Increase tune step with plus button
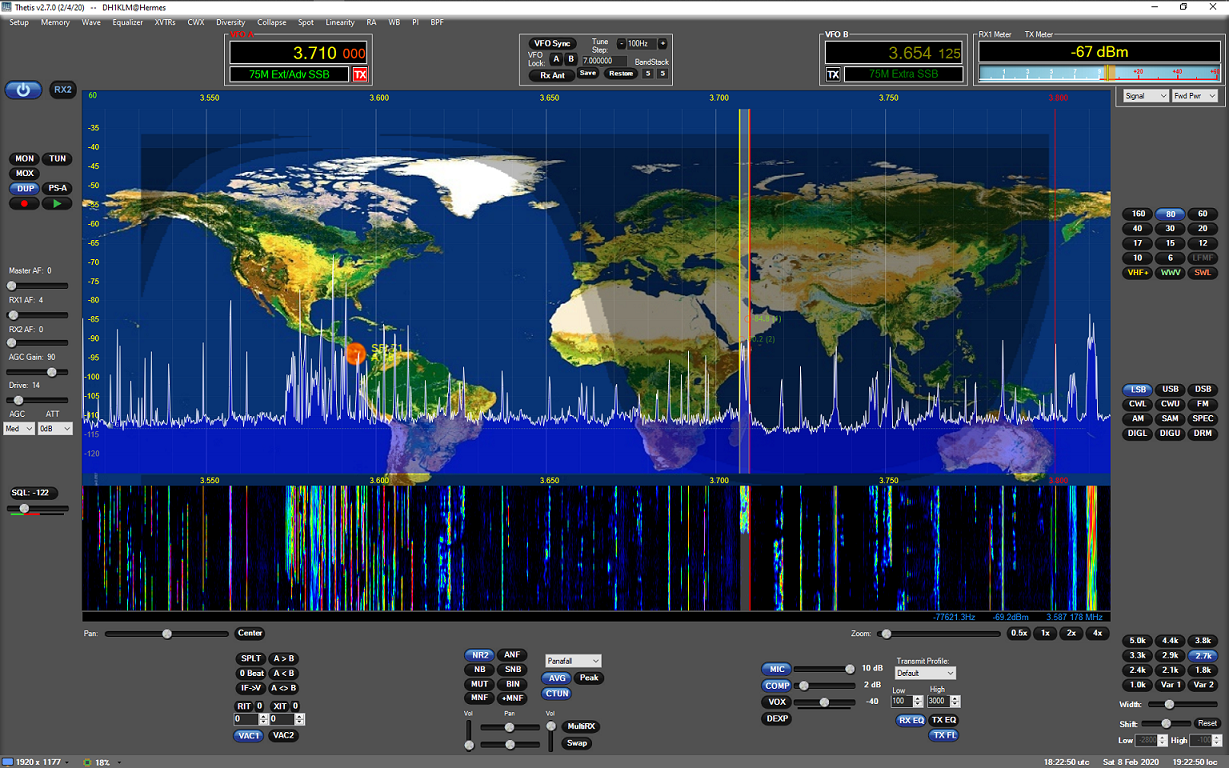 click(662, 44)
